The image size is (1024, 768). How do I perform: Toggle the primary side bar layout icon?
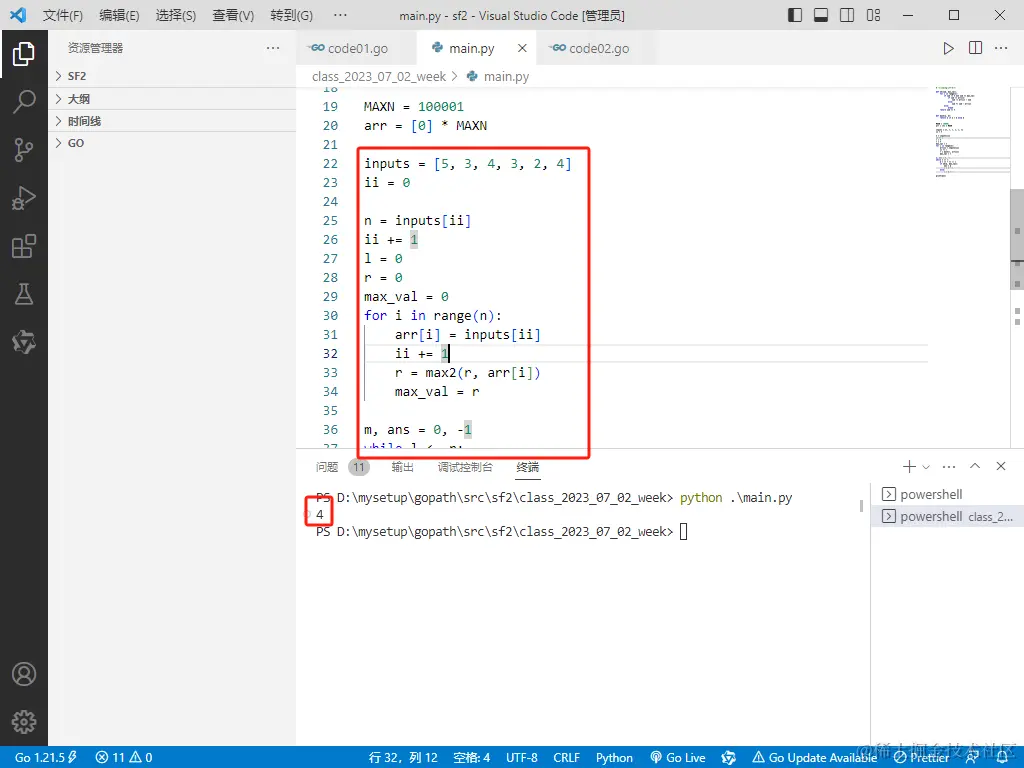click(x=795, y=15)
